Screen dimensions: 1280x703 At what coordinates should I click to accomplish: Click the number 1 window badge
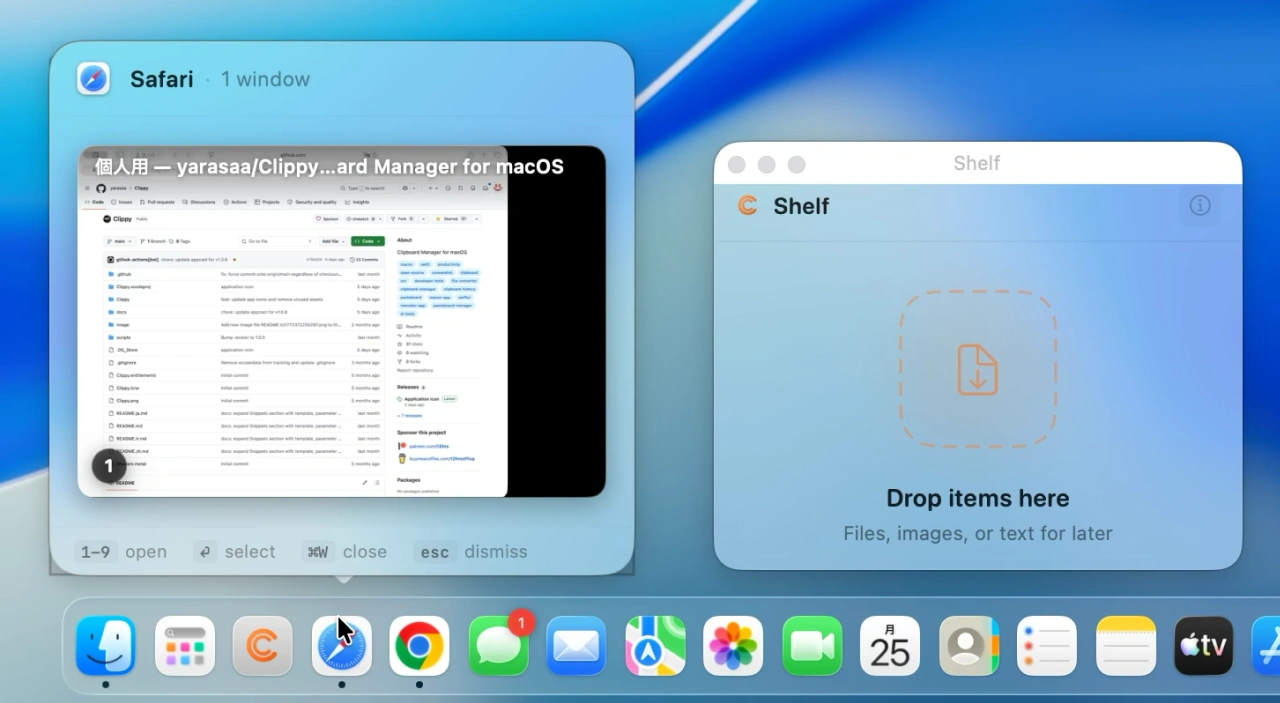click(108, 466)
